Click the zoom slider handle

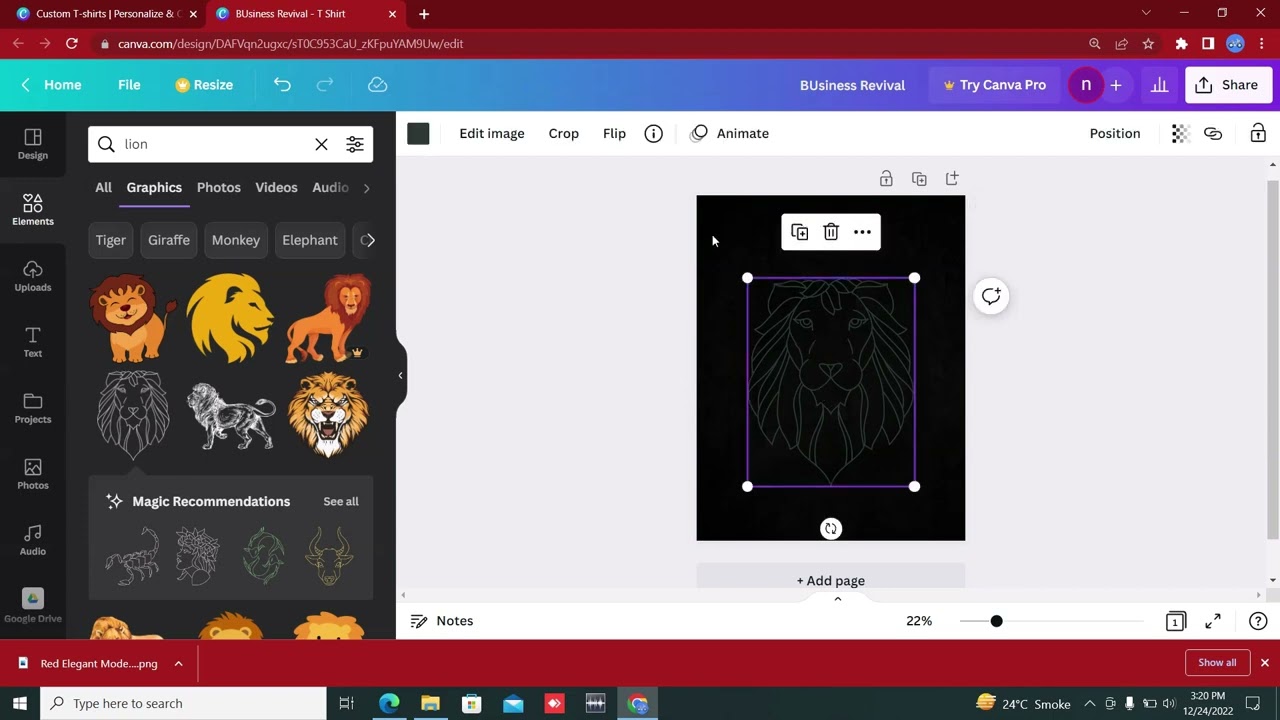coord(996,621)
